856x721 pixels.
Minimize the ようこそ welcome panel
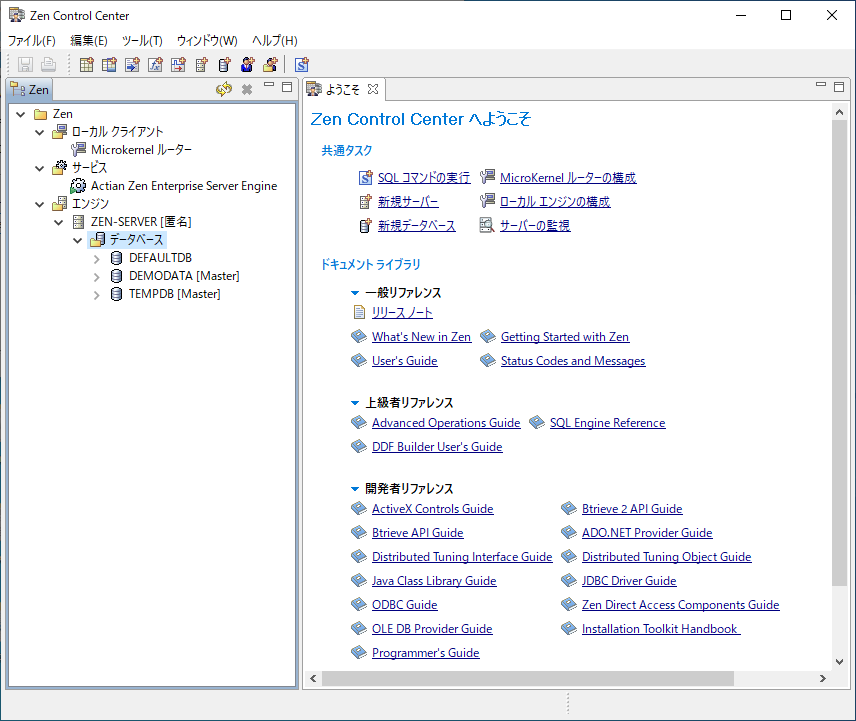pos(821,88)
